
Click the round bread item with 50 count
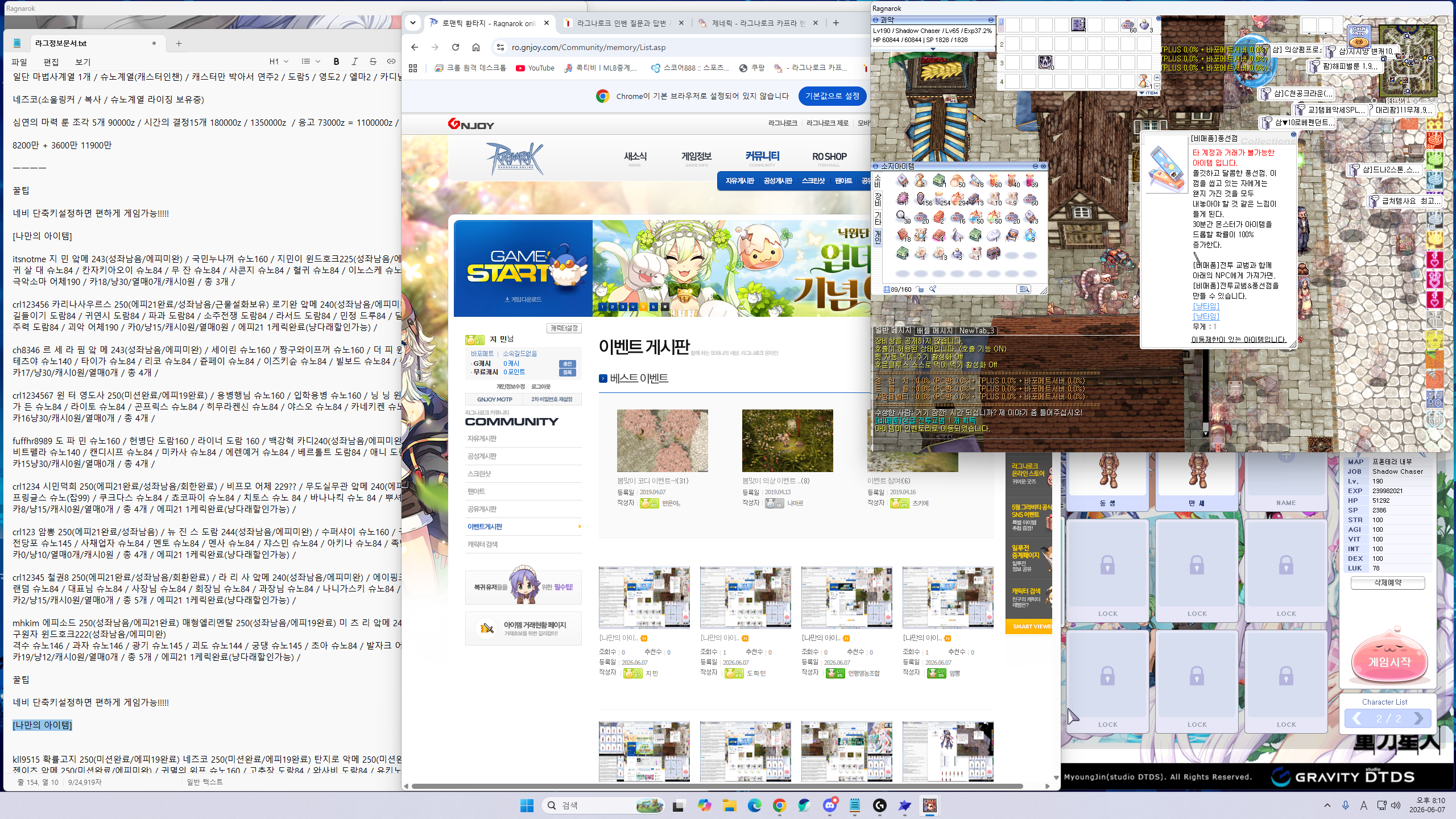pyautogui.click(x=957, y=180)
